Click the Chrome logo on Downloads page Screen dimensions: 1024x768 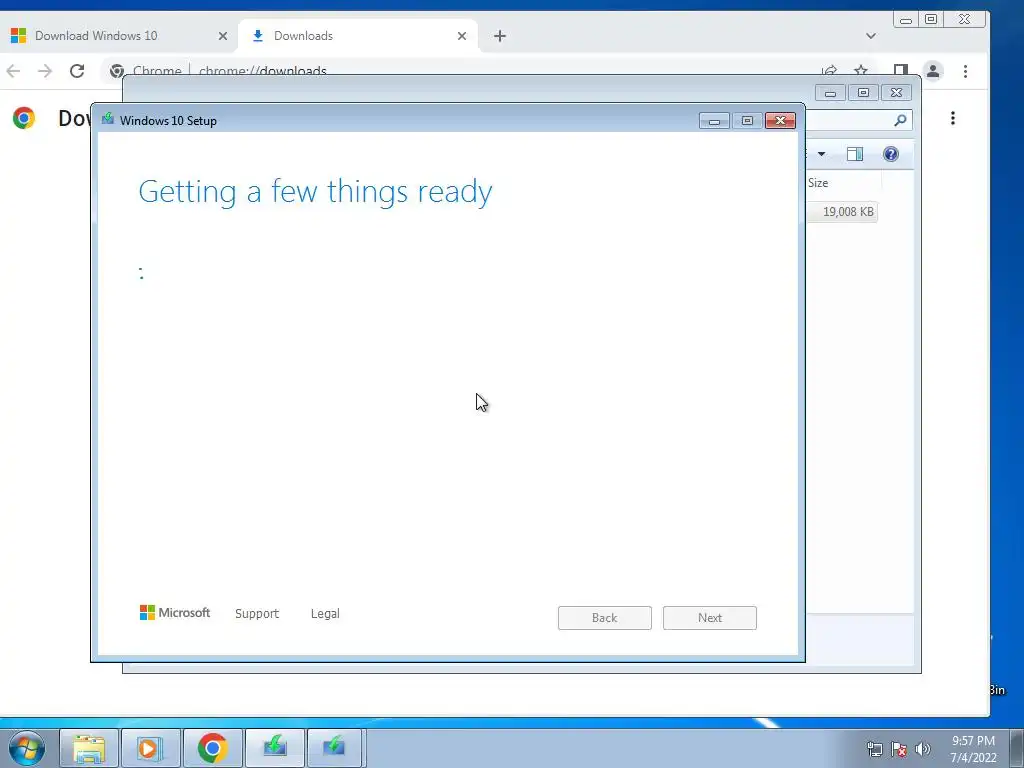click(24, 118)
